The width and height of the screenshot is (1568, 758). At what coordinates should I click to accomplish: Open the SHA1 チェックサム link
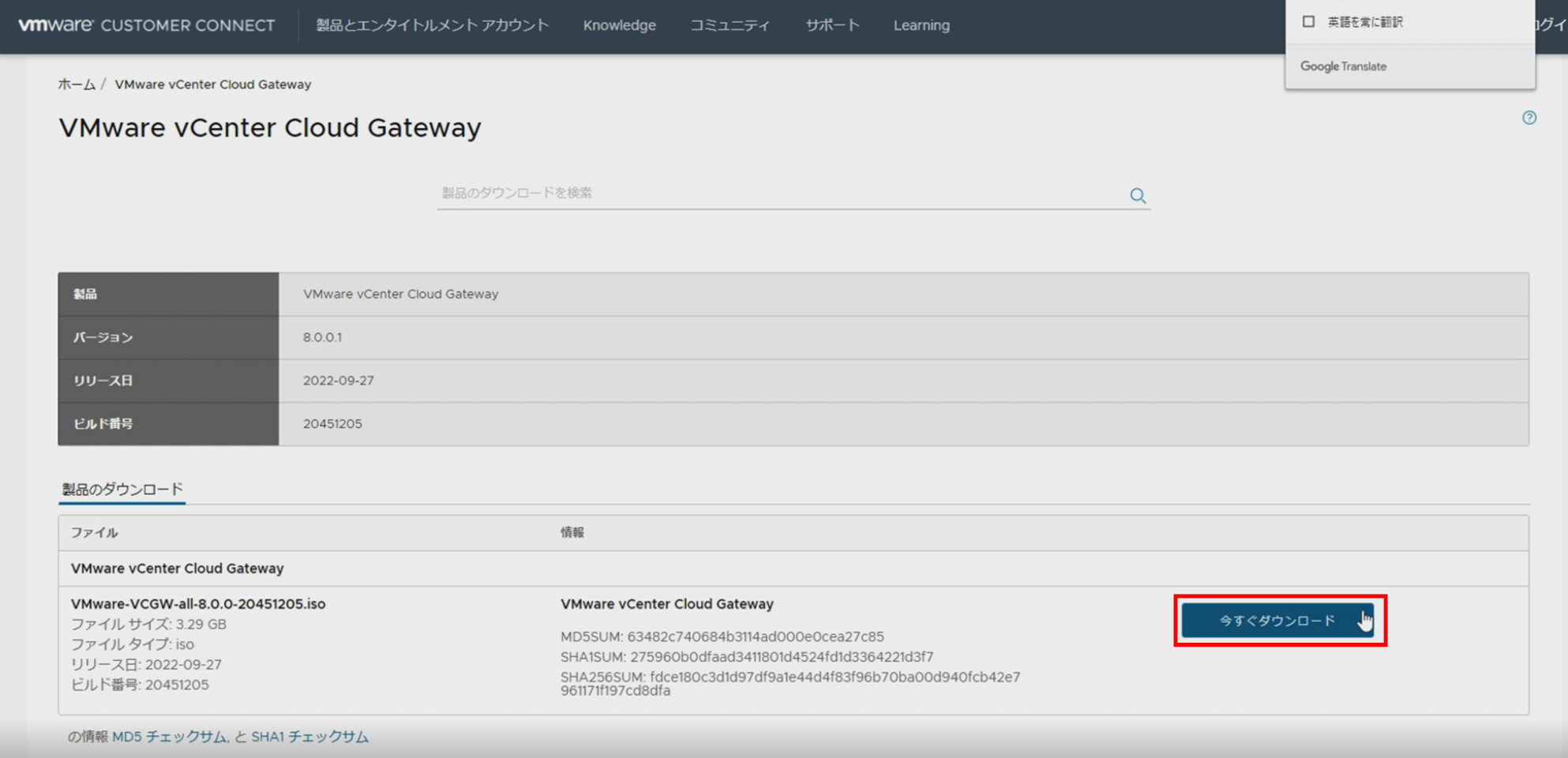click(309, 737)
